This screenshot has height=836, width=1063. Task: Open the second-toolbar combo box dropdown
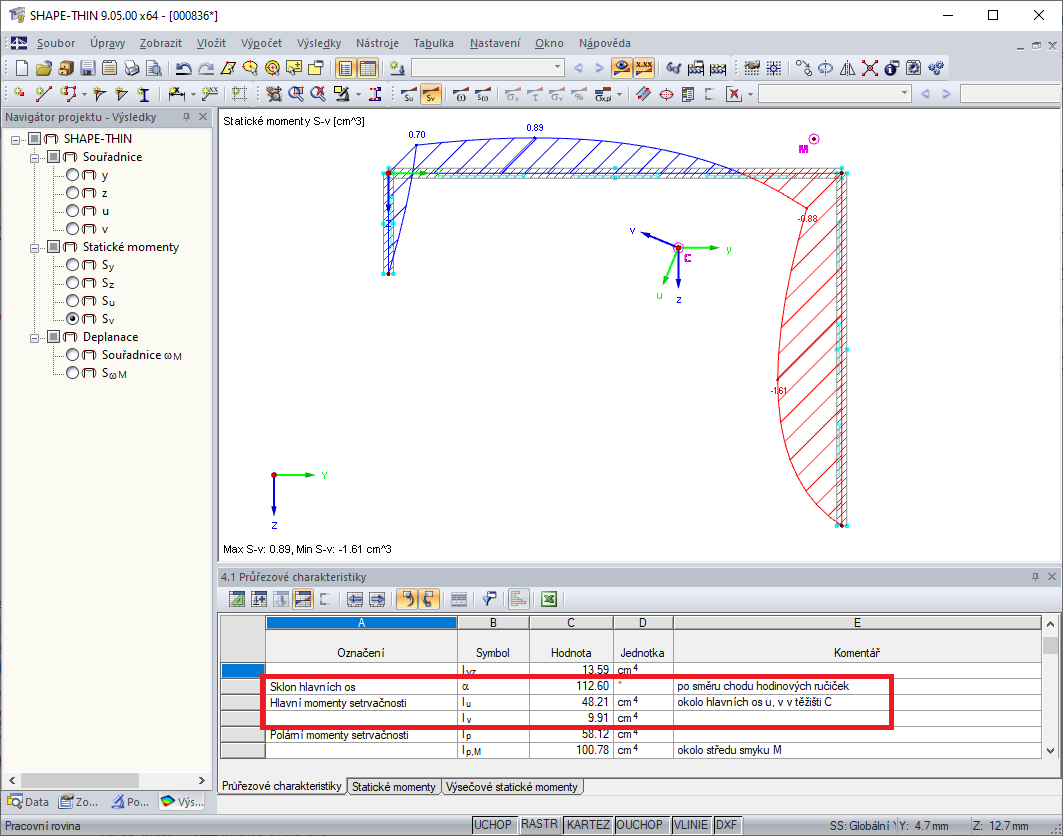pyautogui.click(x=904, y=94)
